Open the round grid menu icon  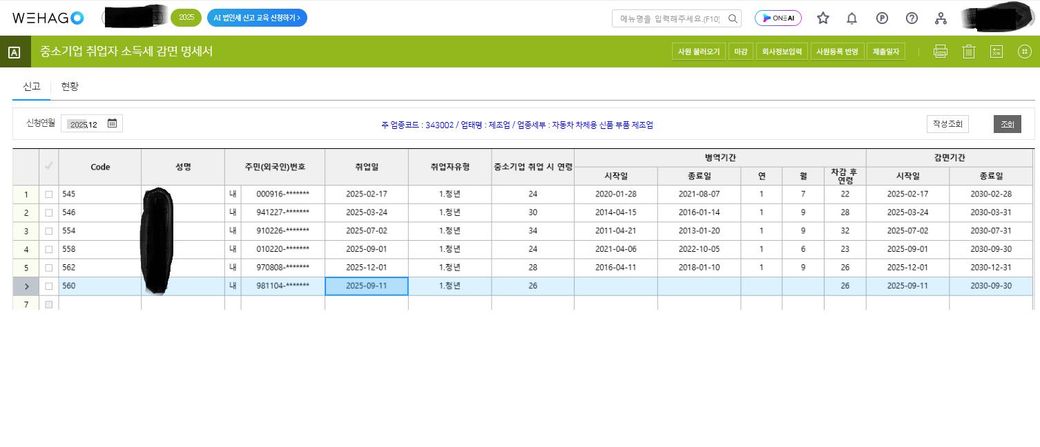(x=1023, y=52)
